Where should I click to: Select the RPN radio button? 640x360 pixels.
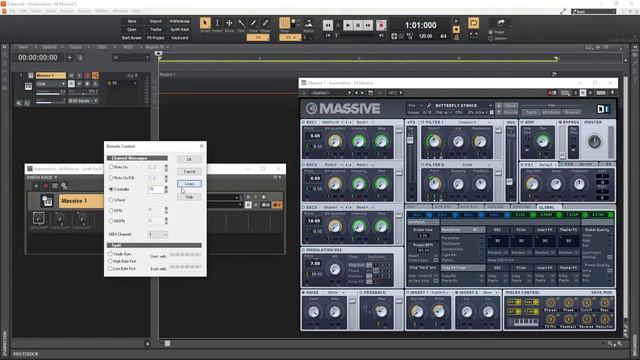pyautogui.click(x=111, y=211)
